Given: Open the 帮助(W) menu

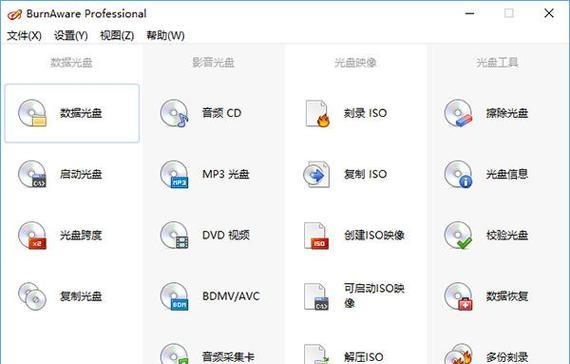Looking at the screenshot, I should tap(165, 36).
